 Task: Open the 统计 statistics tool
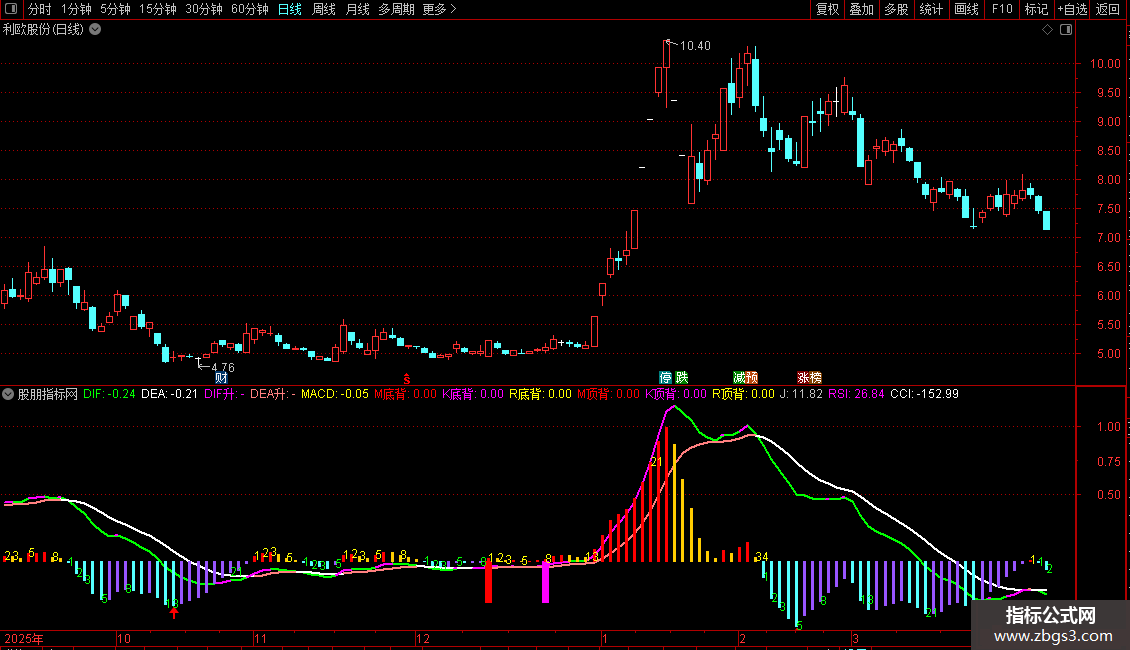931,9
